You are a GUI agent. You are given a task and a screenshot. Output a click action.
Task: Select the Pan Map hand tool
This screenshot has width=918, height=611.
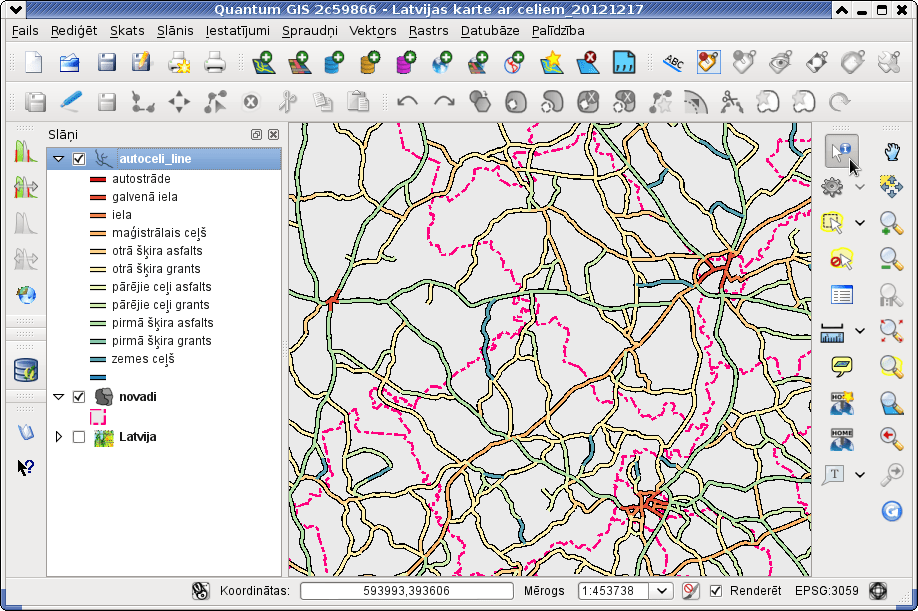[x=892, y=152]
